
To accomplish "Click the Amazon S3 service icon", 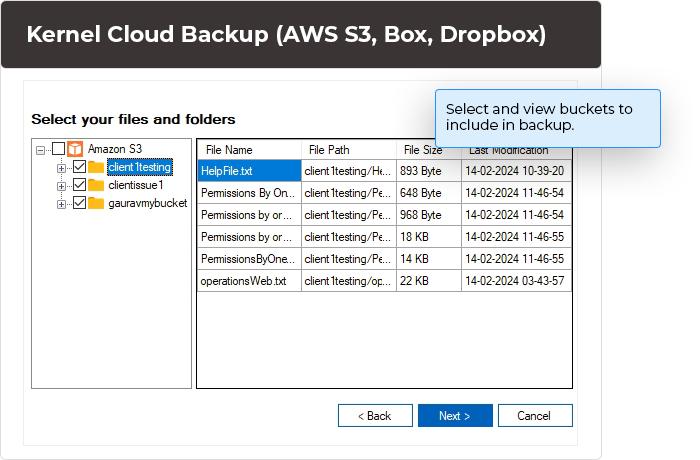I will 75,149.
